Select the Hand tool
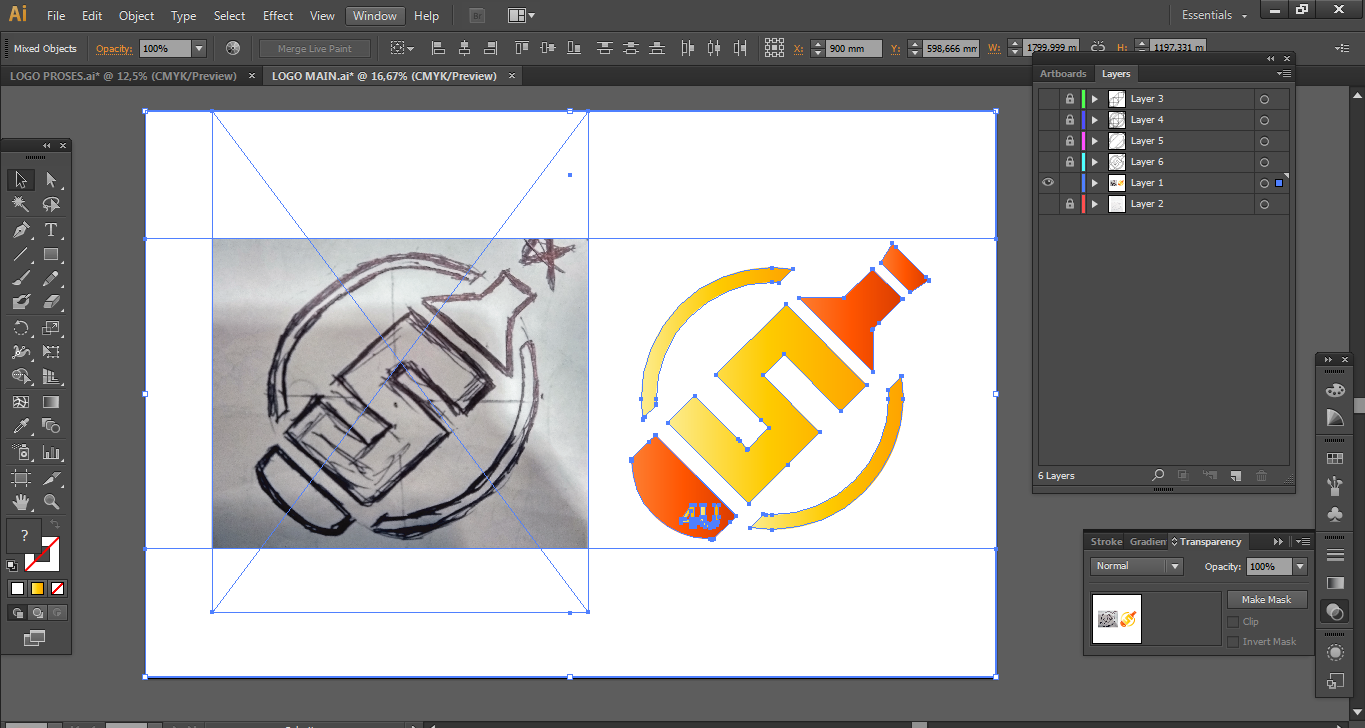This screenshot has height=728, width=1365. pos(20,502)
